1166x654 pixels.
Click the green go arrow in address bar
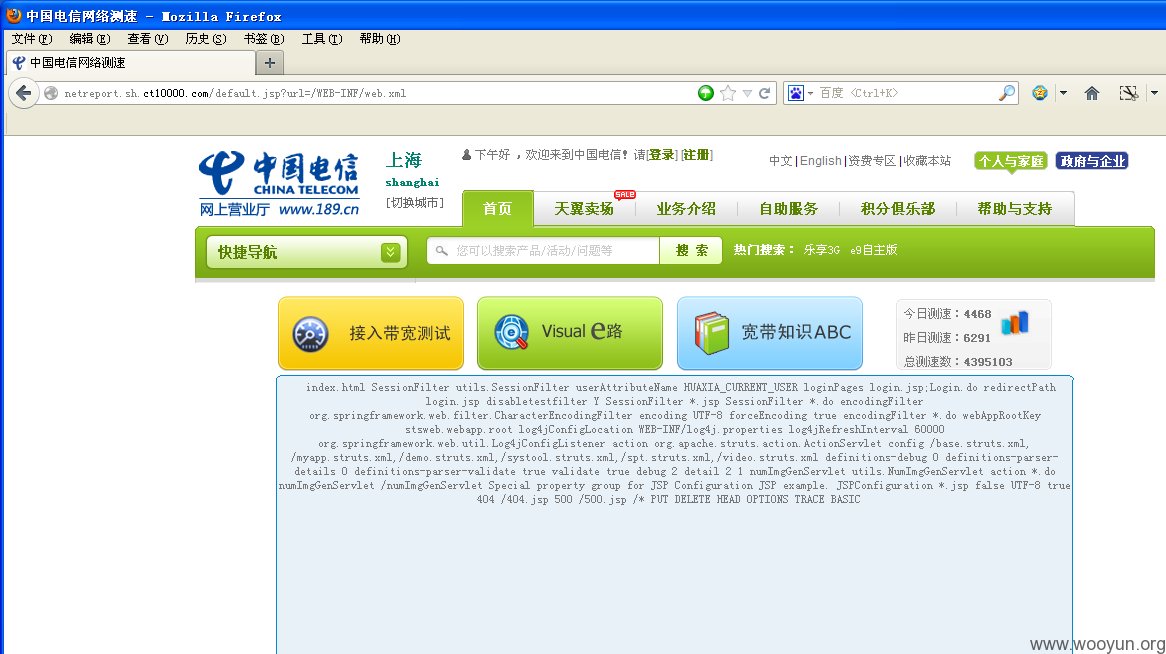(706, 93)
